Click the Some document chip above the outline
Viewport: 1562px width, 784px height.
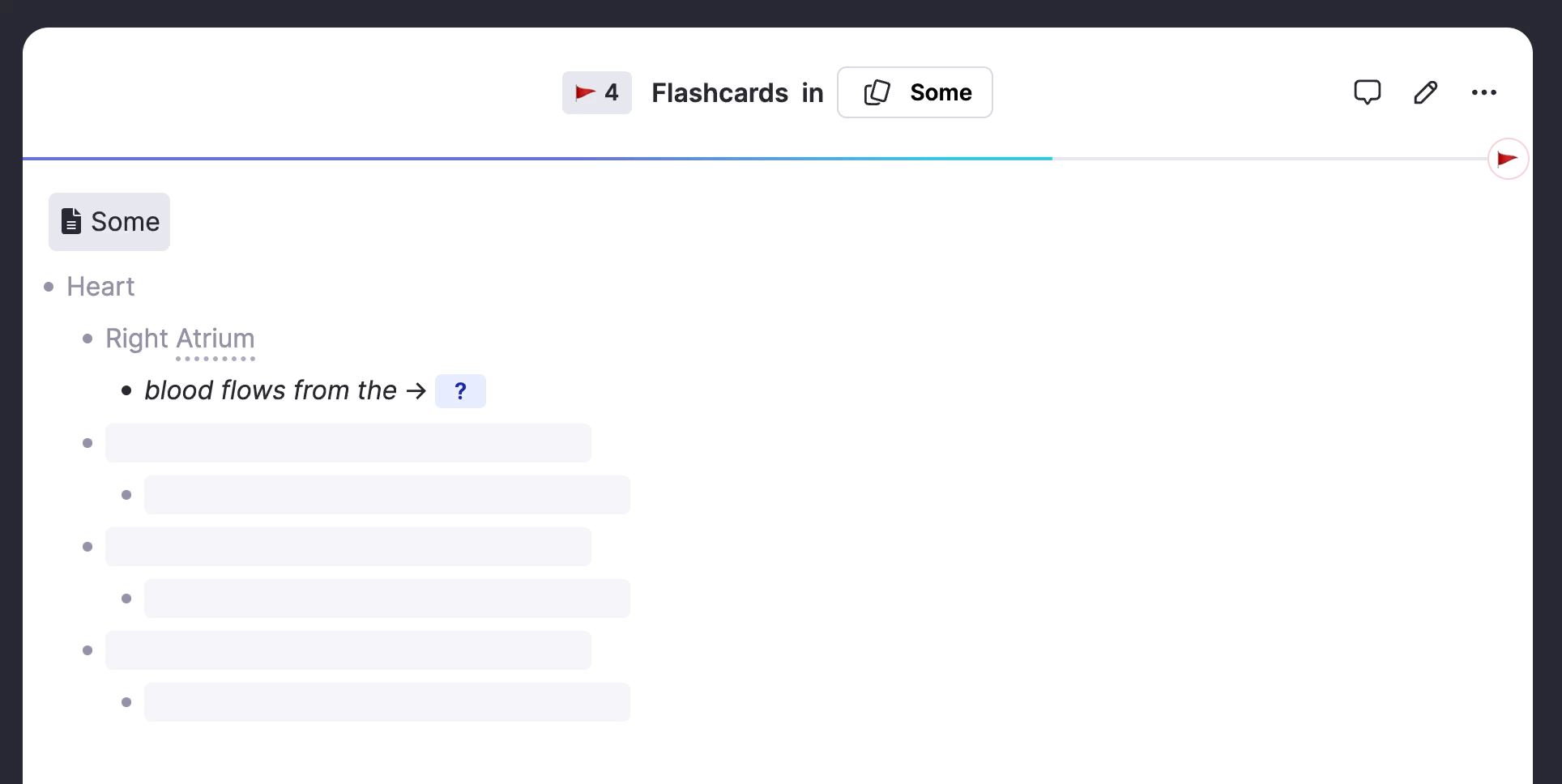click(x=109, y=220)
